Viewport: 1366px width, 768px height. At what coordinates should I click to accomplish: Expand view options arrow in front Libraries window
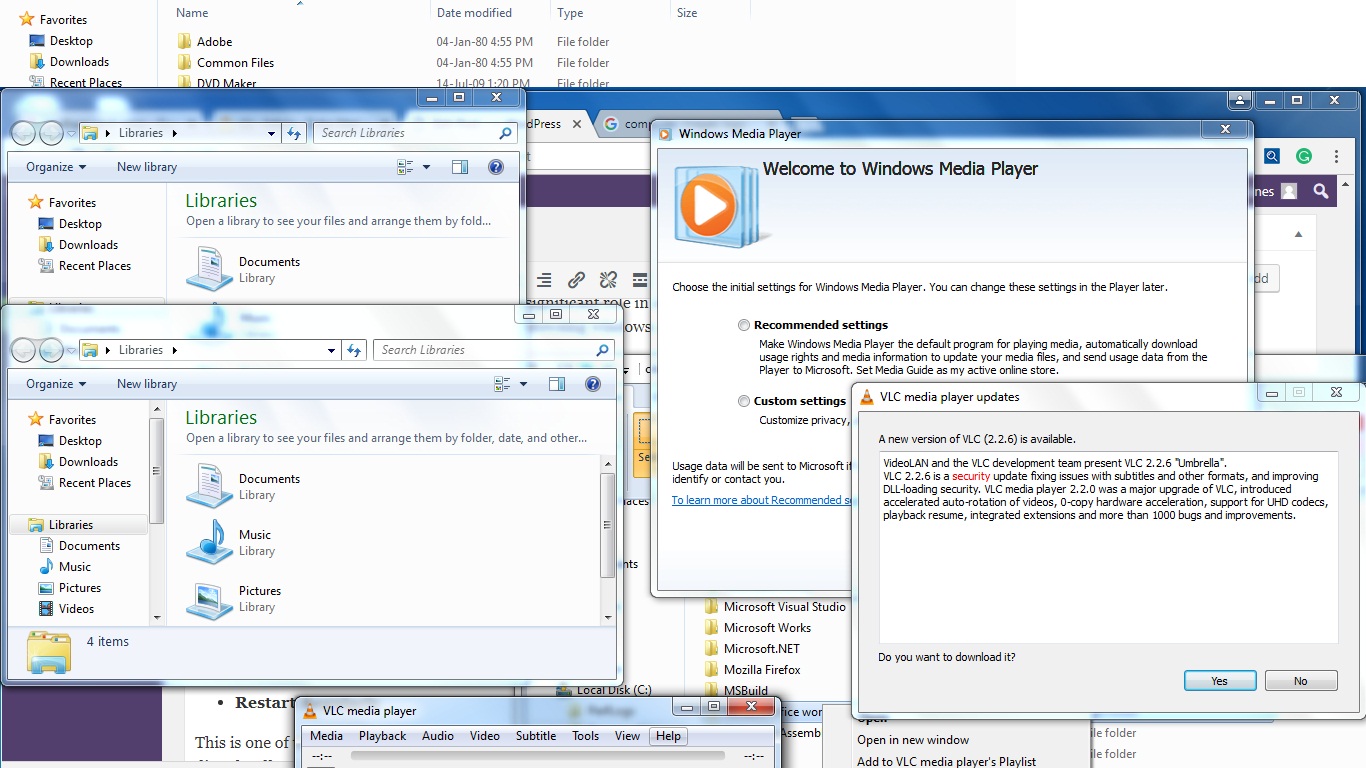[x=523, y=384]
